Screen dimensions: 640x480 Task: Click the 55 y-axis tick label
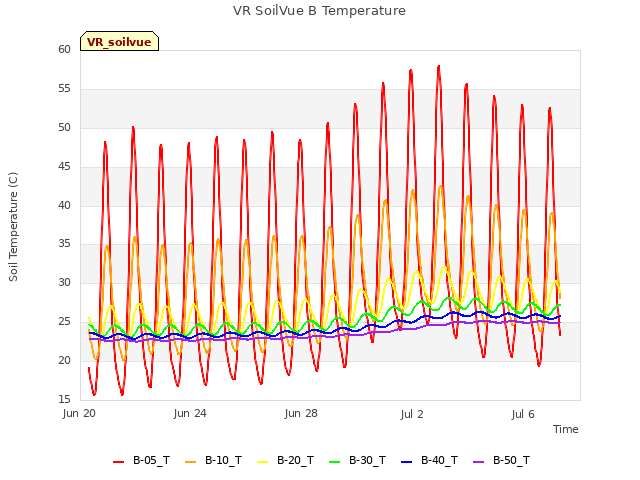click(64, 89)
